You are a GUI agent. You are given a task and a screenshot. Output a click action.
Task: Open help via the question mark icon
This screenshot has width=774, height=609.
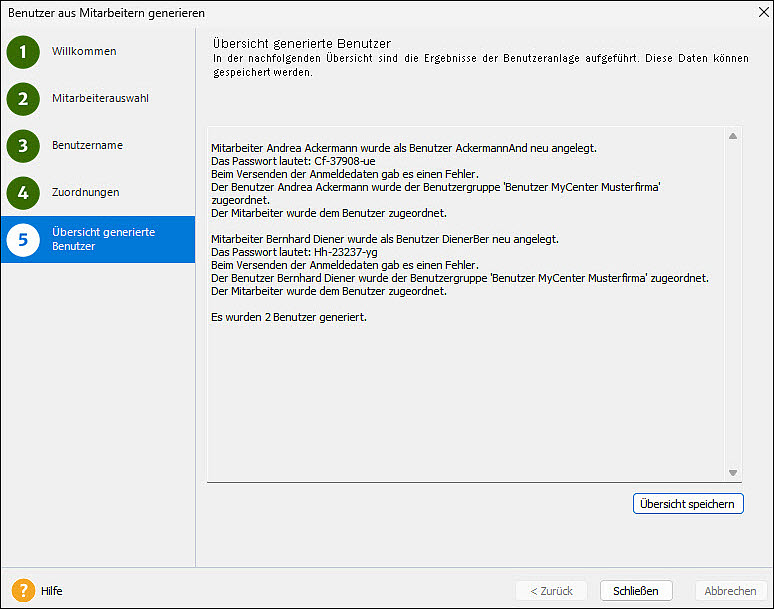click(x=23, y=591)
